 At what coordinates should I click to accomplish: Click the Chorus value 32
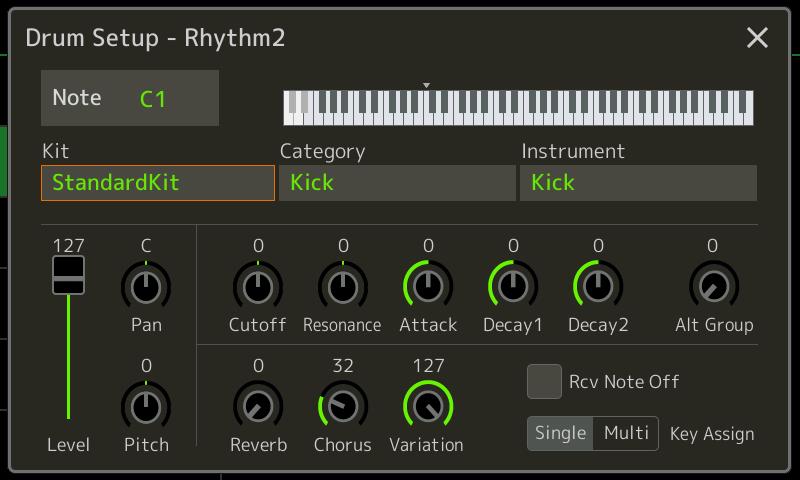tap(343, 366)
